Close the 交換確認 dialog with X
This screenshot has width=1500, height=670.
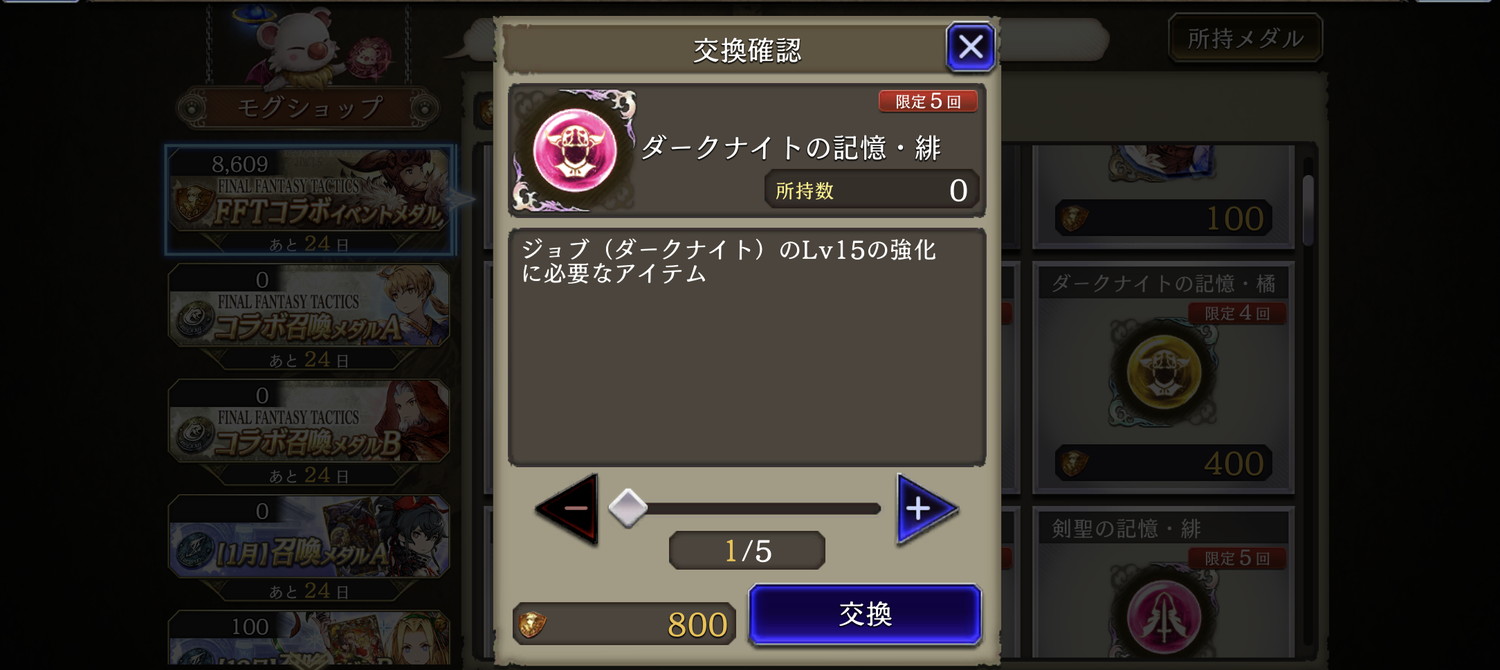click(x=970, y=46)
